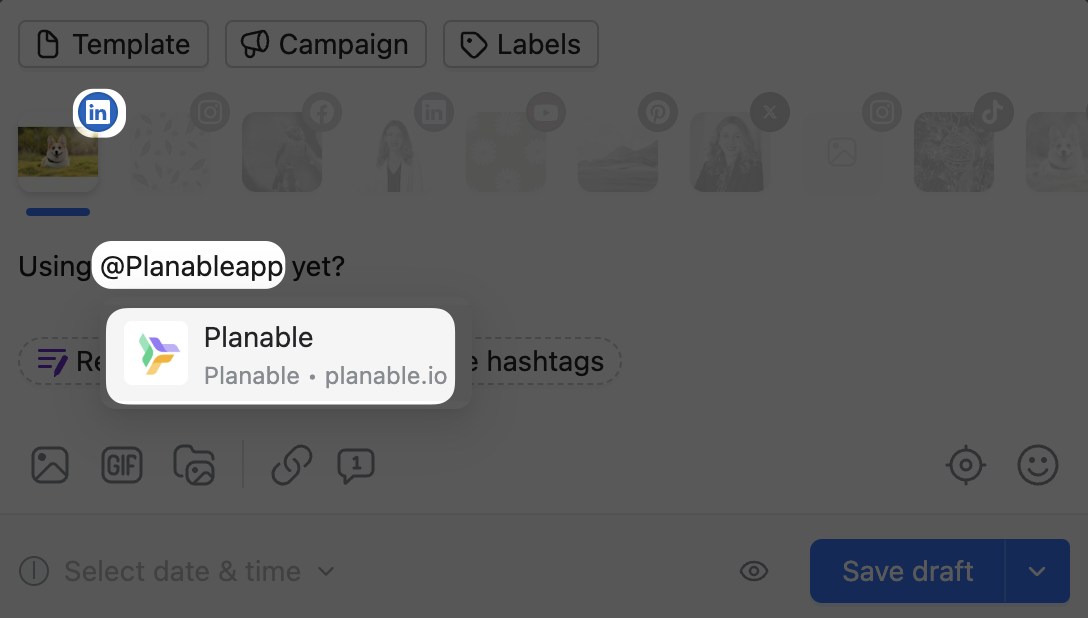The height and width of the screenshot is (618, 1088).
Task: Add a first comment via speech bubble icon
Action: click(356, 465)
